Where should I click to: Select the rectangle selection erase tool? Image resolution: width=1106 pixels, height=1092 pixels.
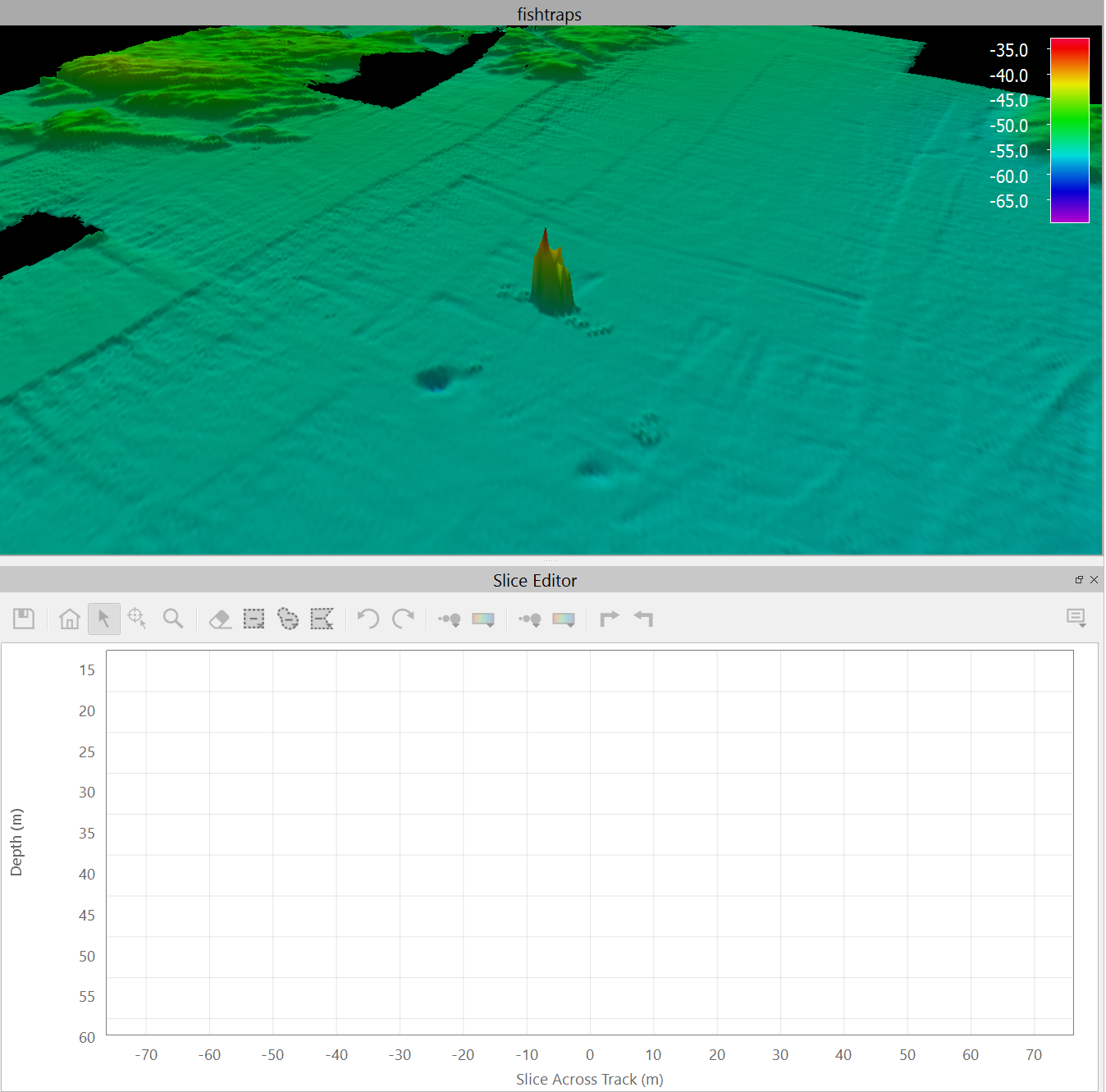point(254,619)
